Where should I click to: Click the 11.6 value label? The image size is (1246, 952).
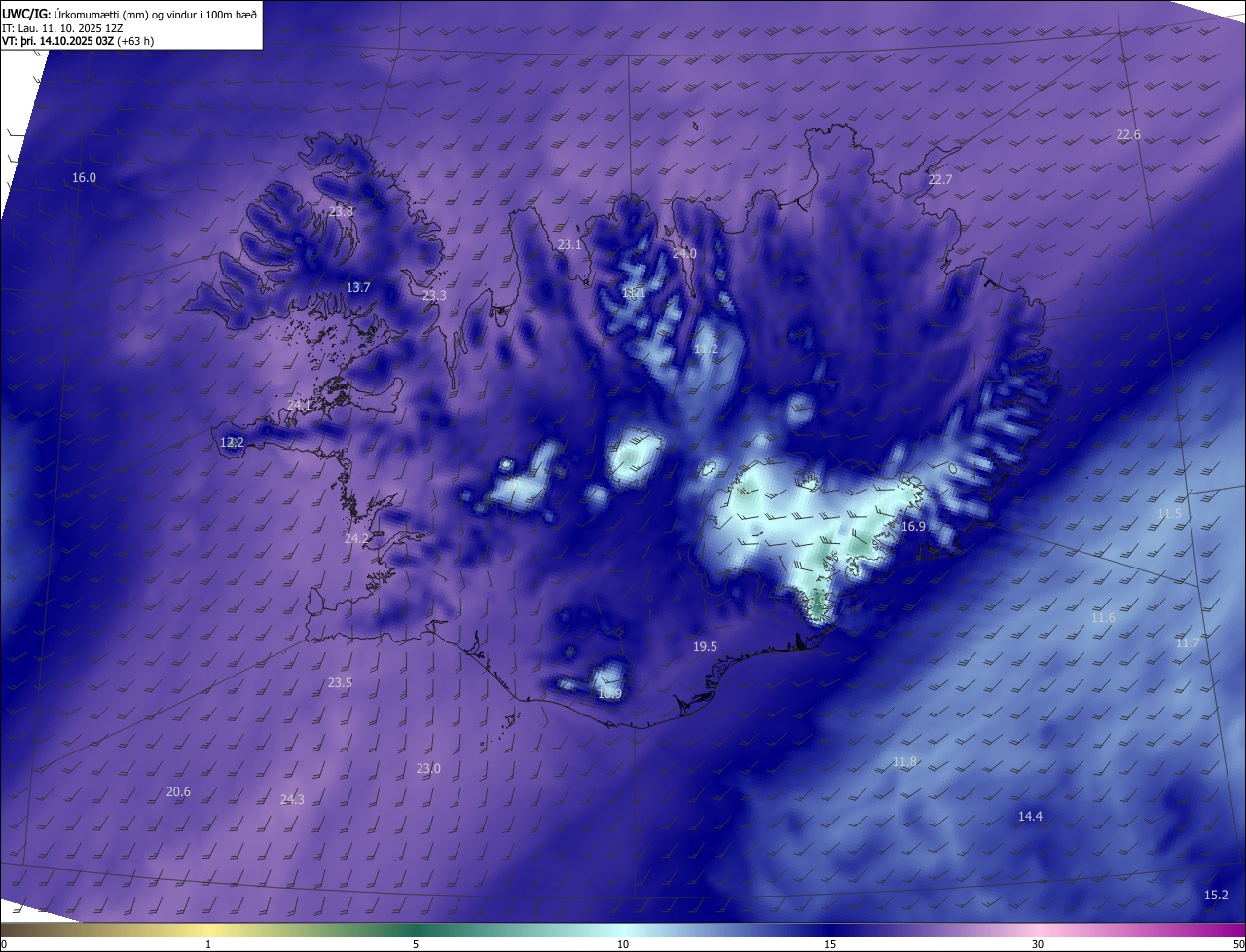pyautogui.click(x=1103, y=617)
